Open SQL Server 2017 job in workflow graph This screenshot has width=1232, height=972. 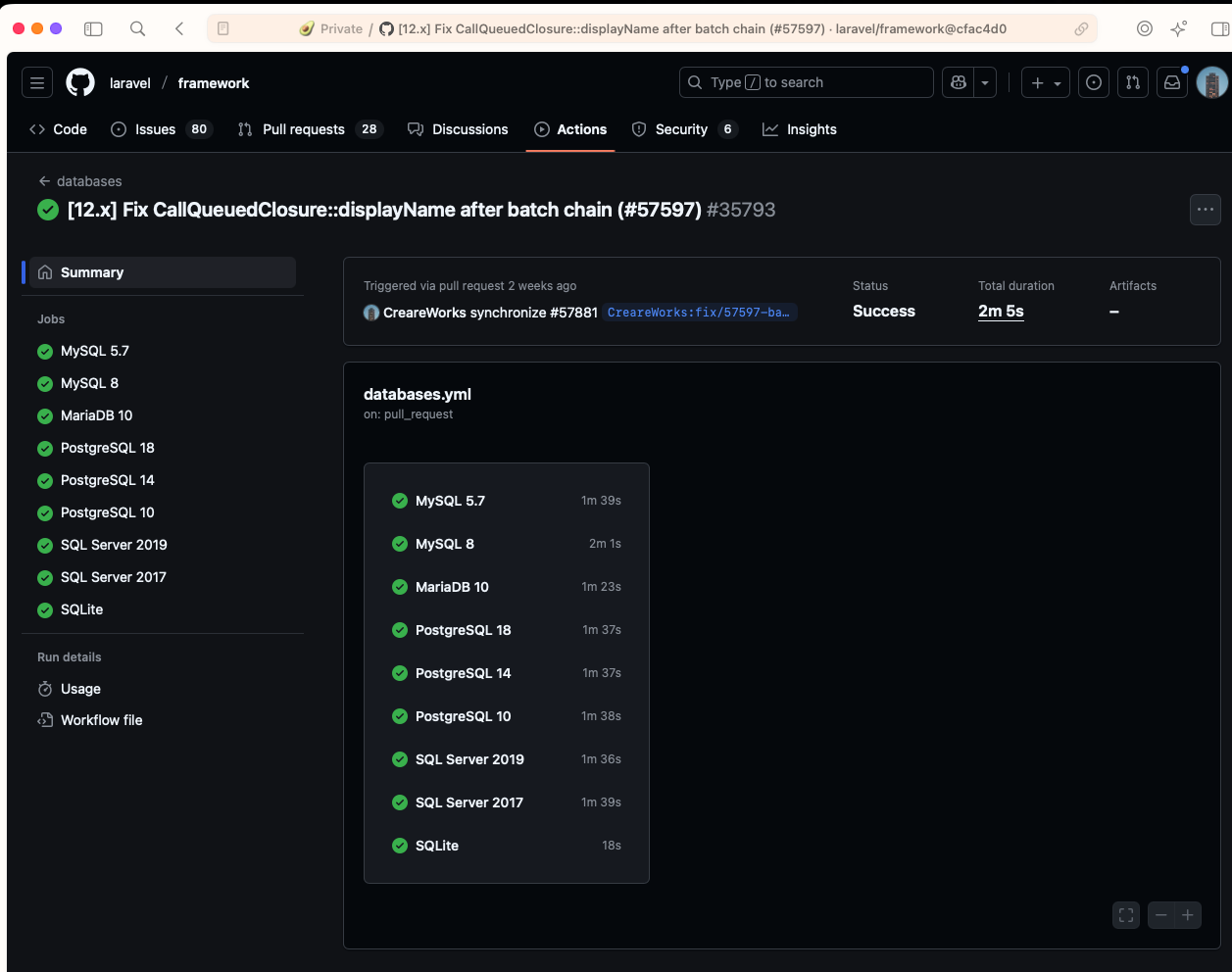[506, 802]
